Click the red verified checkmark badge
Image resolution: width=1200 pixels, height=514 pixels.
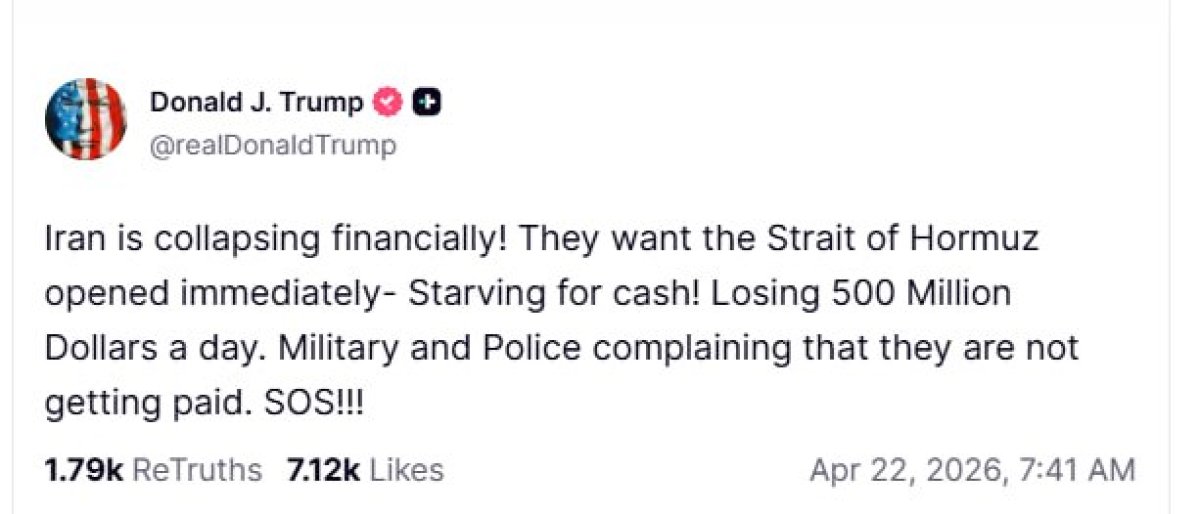pos(387,102)
